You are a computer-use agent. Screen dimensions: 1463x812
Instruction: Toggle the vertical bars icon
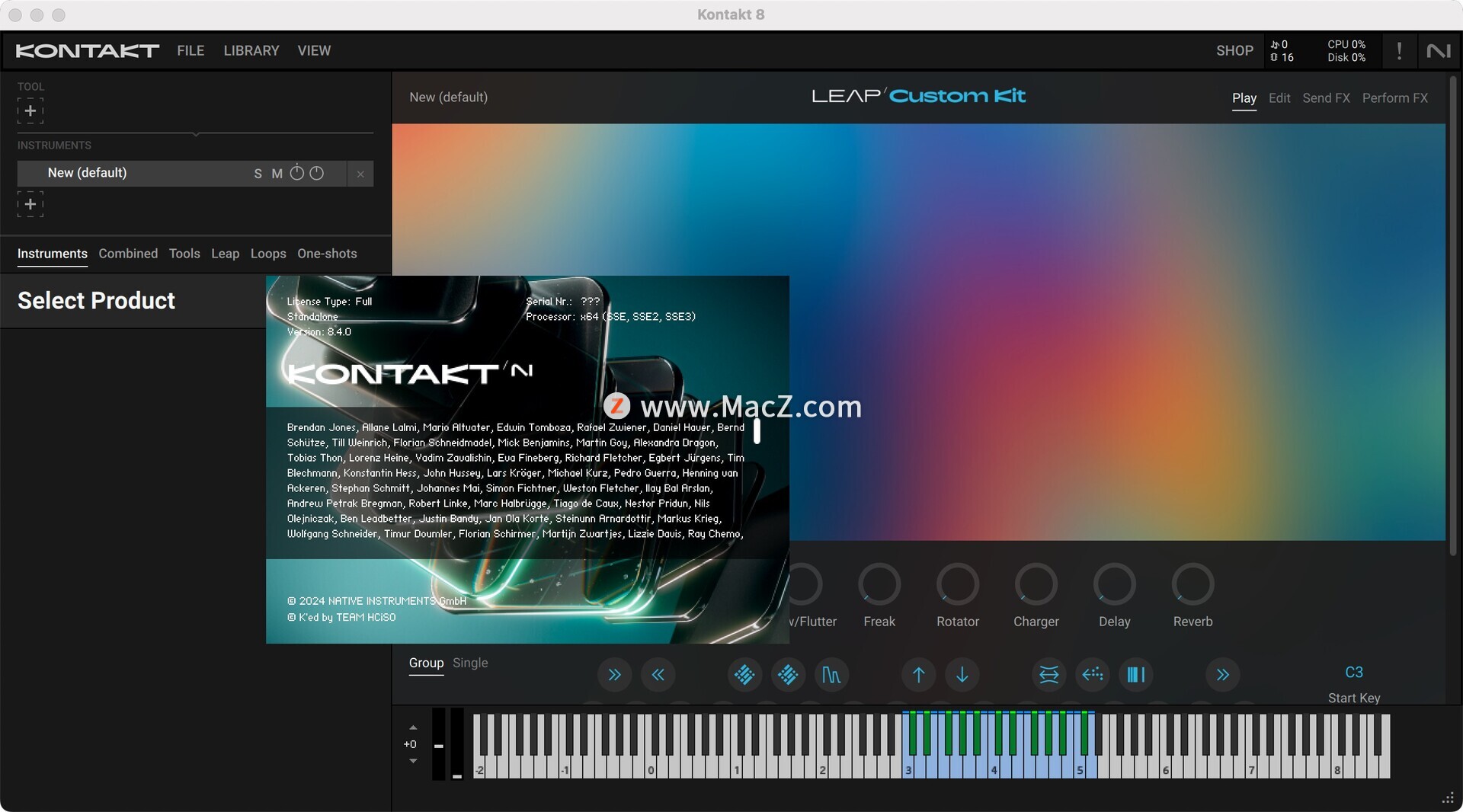(x=1135, y=675)
